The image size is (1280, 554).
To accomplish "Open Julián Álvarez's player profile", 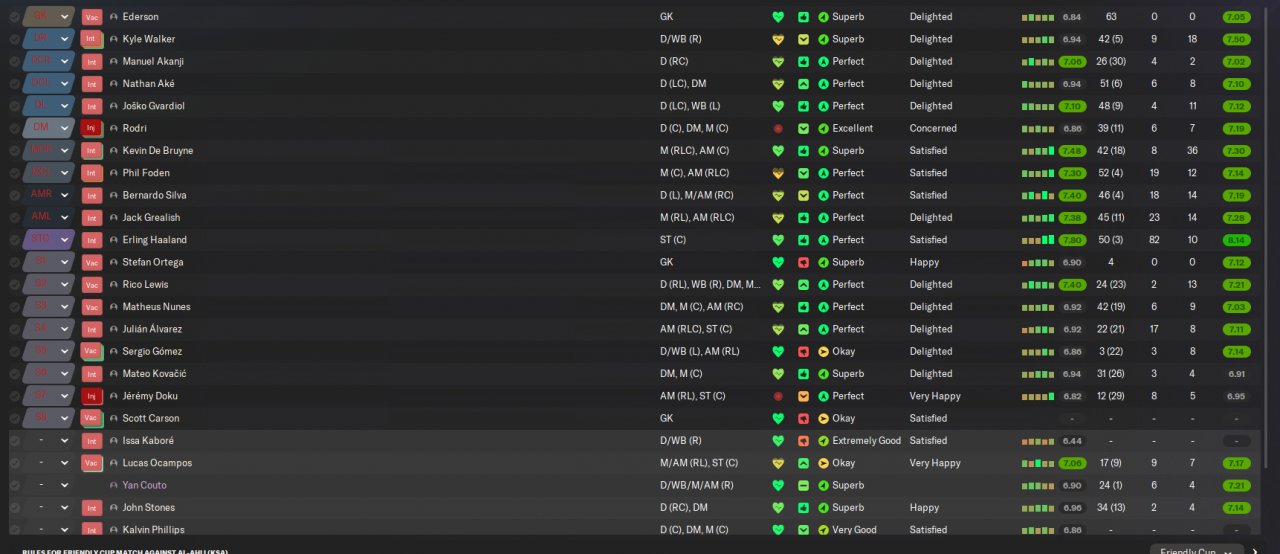I will (152, 329).
